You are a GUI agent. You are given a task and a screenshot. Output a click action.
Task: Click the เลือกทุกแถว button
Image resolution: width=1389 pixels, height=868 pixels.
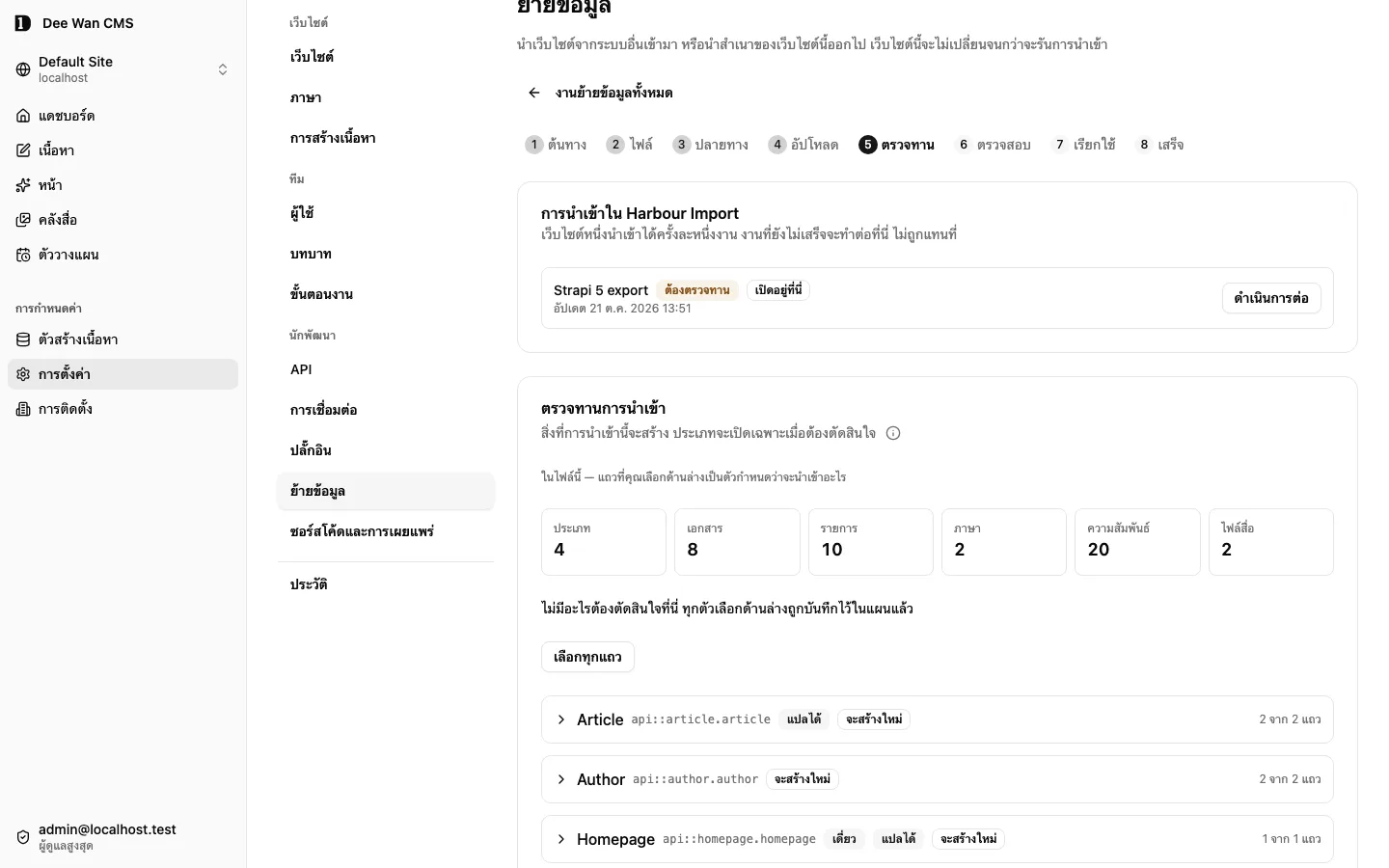coord(587,657)
